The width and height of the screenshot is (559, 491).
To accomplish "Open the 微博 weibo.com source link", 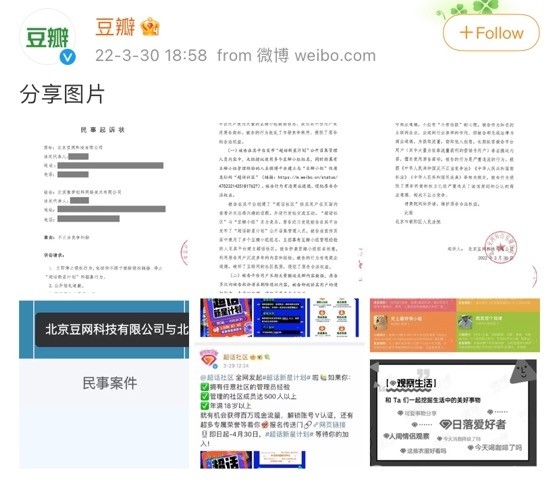I will click(316, 56).
